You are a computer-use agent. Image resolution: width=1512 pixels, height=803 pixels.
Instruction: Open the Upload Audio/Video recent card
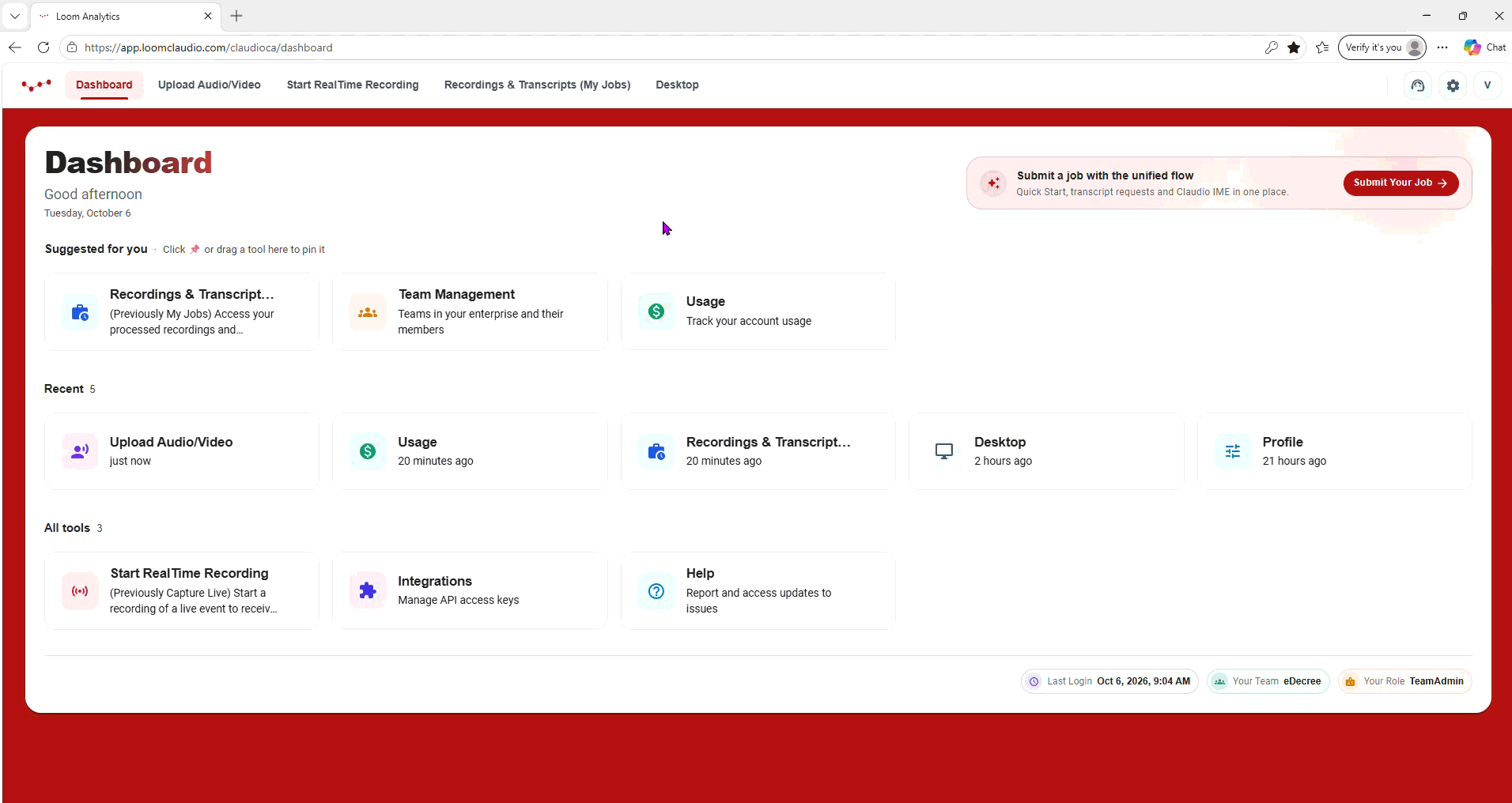(182, 451)
